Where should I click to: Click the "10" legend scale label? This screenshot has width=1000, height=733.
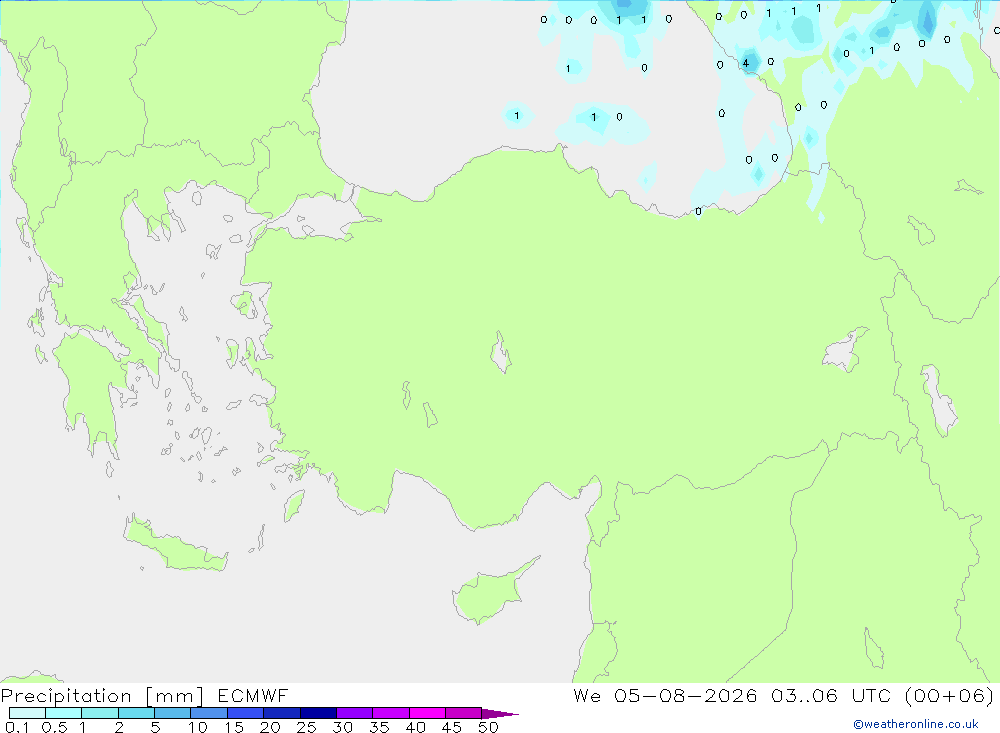tap(198, 727)
